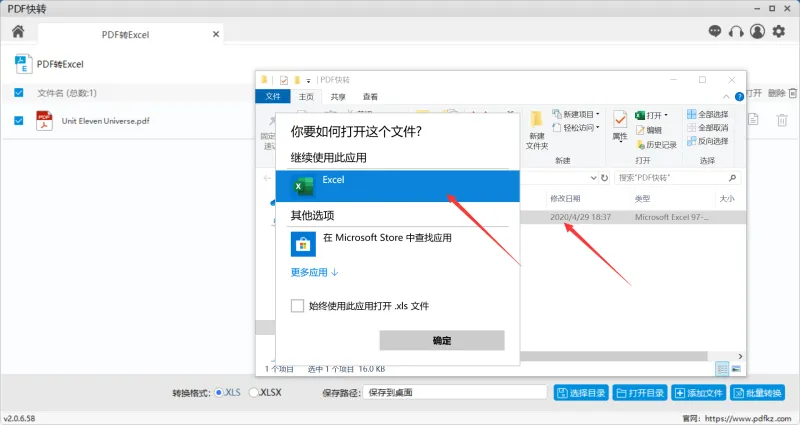Viewport: 800px width, 425px height.
Task: Click the PDF转Excel page icon
Action: click(23, 64)
